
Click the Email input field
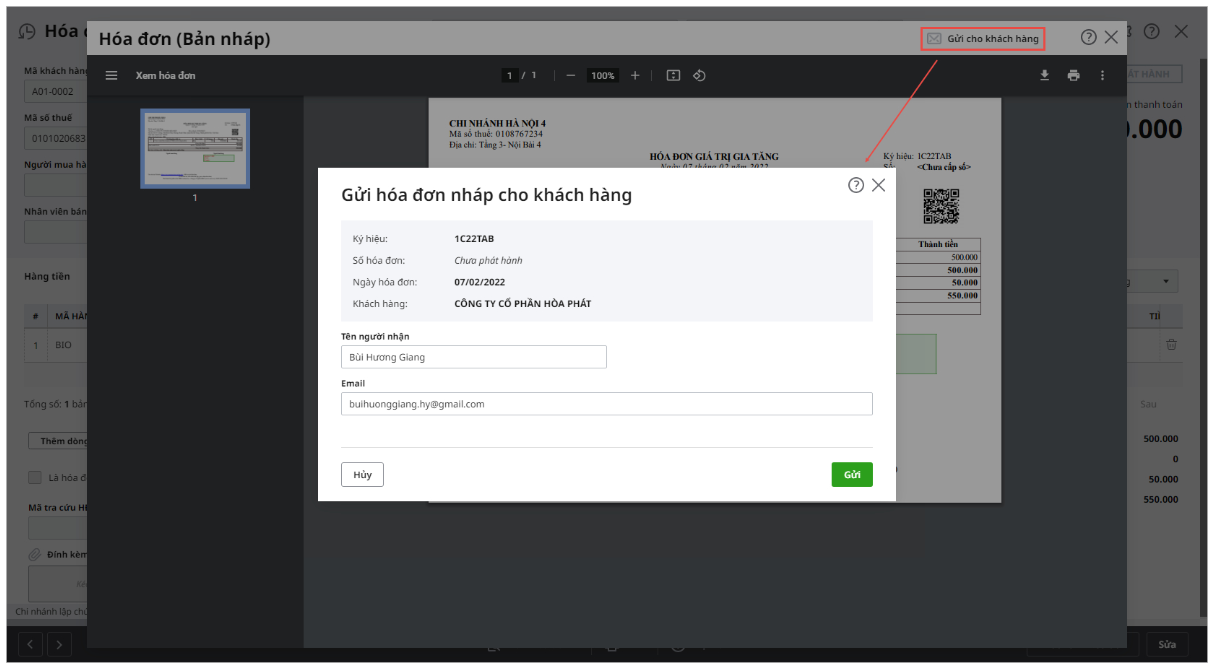pyautogui.click(x=607, y=404)
